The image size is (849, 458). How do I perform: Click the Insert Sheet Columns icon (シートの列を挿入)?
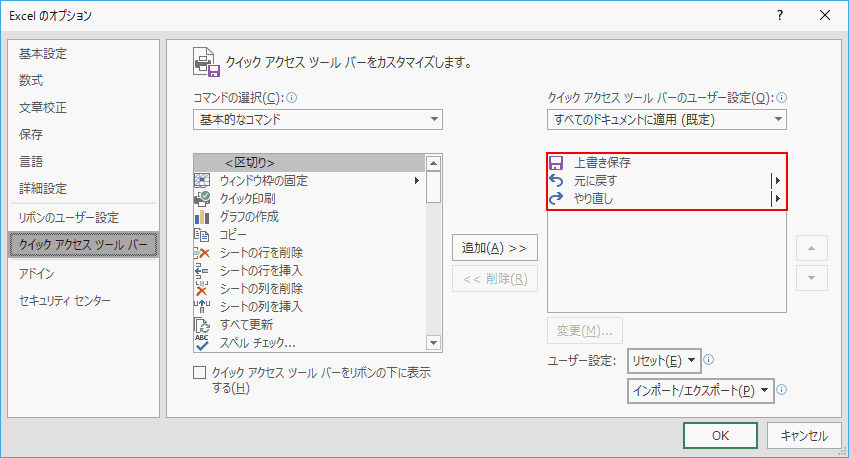point(202,306)
